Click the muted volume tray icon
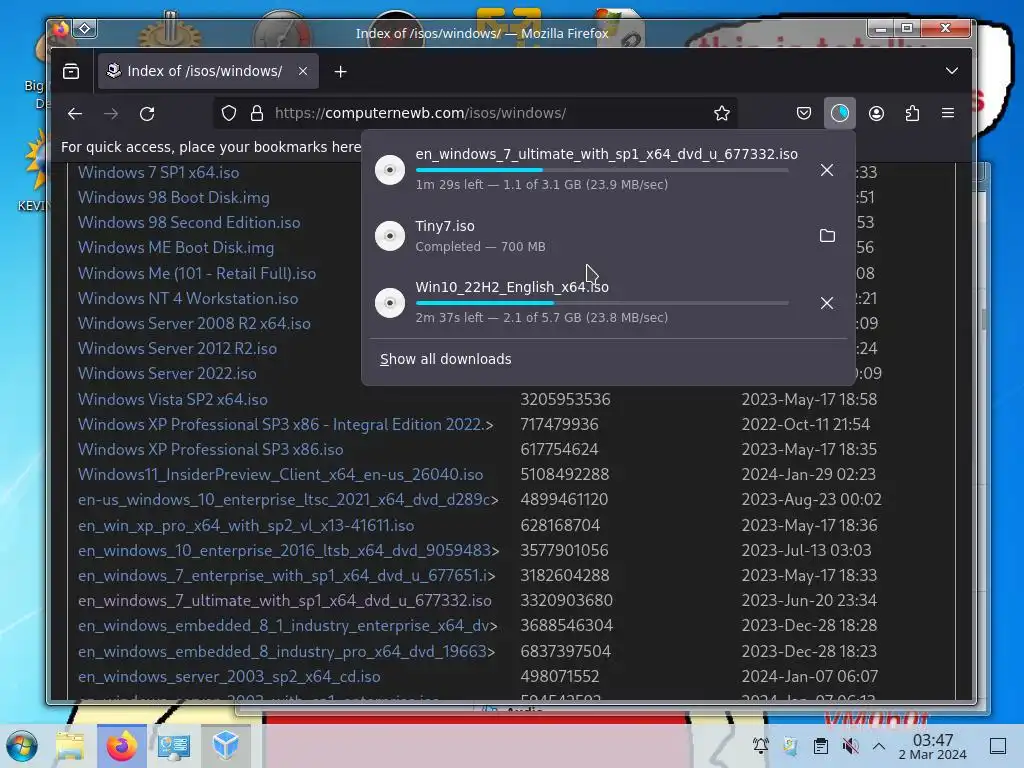 click(x=850, y=746)
